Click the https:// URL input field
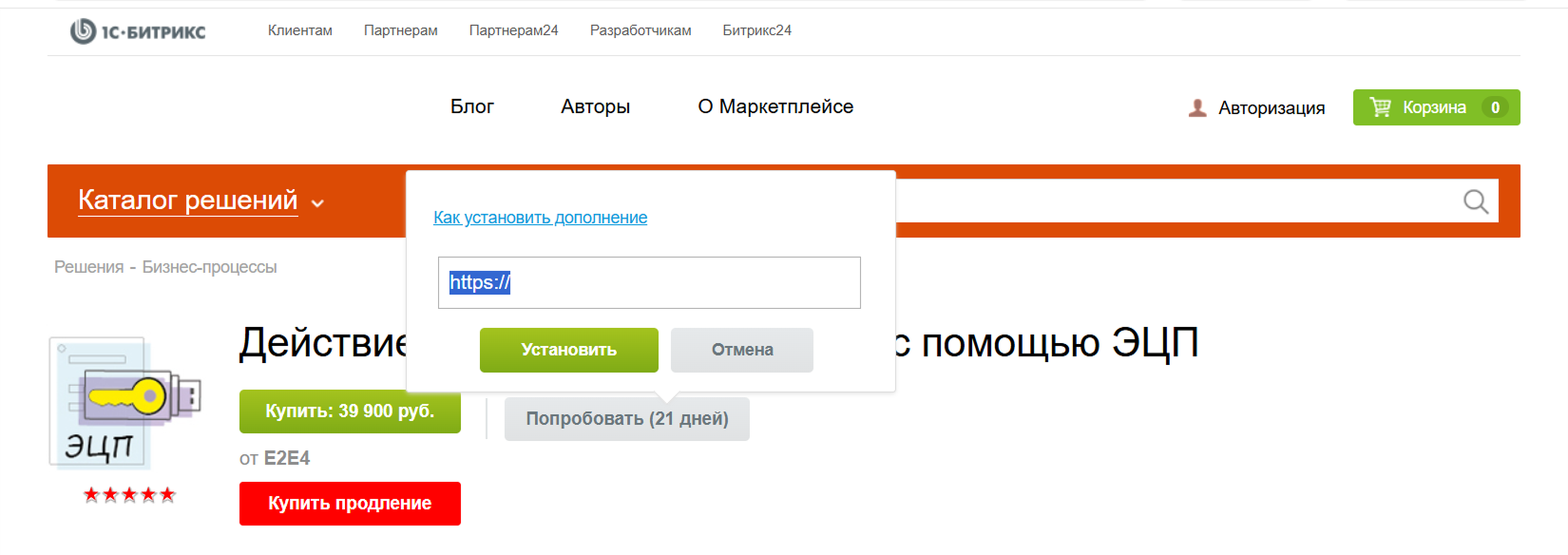 tap(649, 282)
